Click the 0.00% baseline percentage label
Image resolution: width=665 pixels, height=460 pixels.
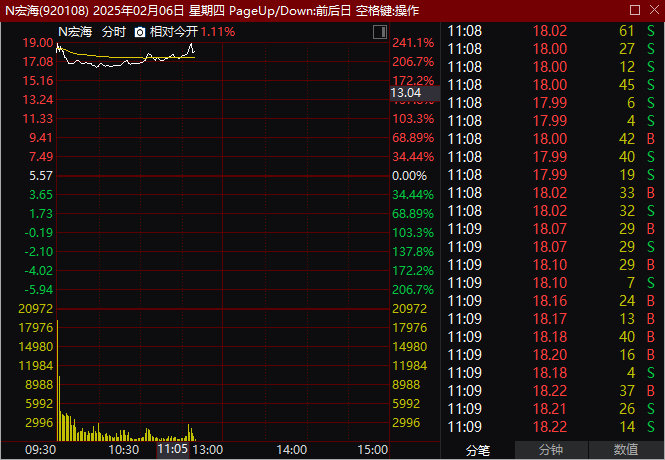coord(412,176)
